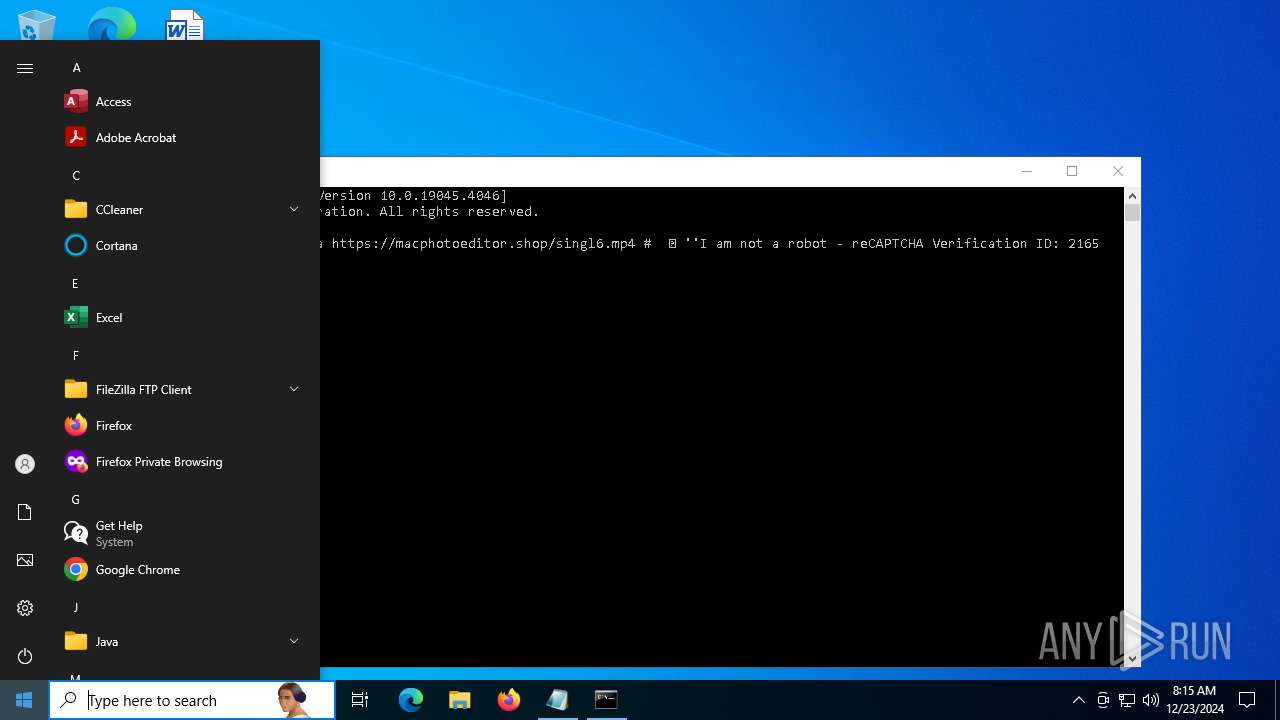Image resolution: width=1280 pixels, height=720 pixels.
Task: Open network status in system tray
Action: click(1127, 700)
